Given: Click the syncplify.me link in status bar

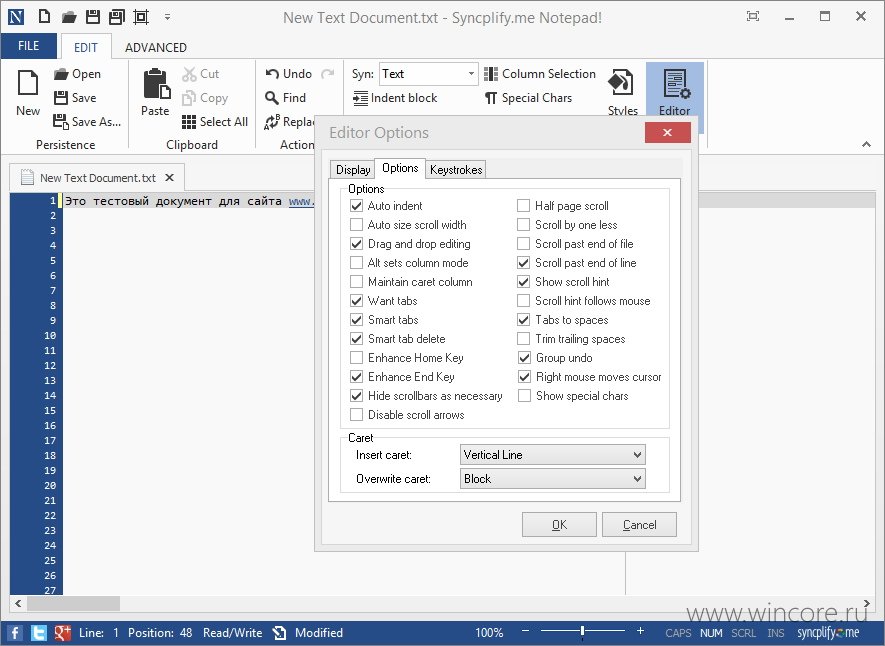Looking at the screenshot, I should (828, 632).
